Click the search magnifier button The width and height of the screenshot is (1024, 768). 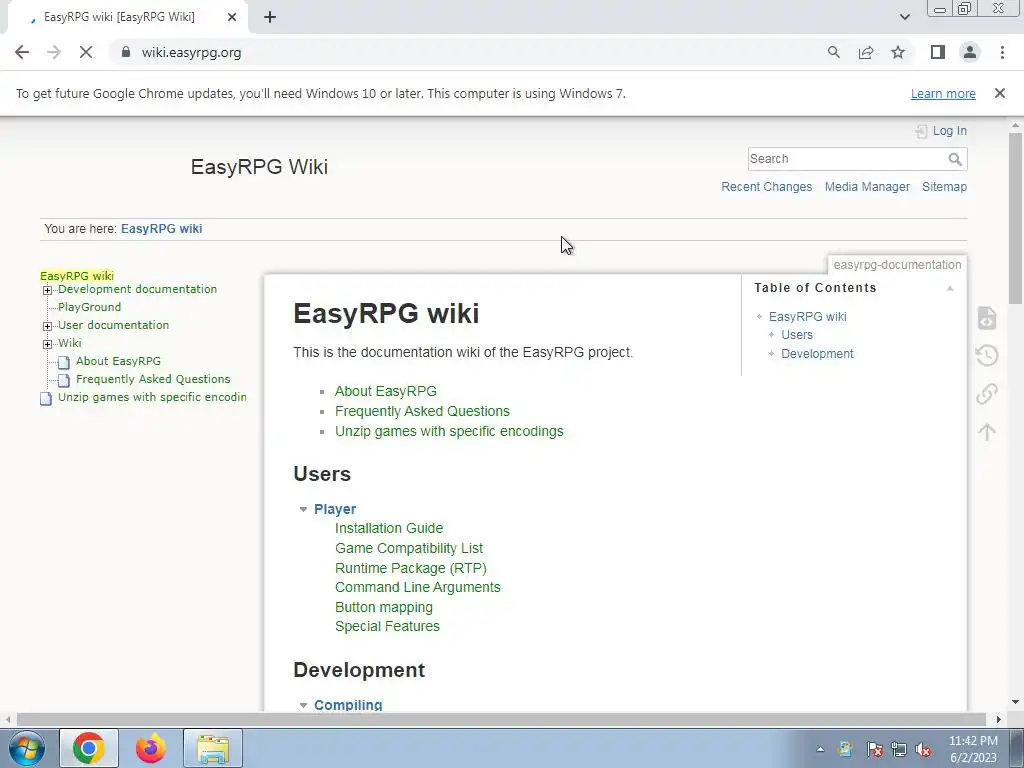click(955, 159)
